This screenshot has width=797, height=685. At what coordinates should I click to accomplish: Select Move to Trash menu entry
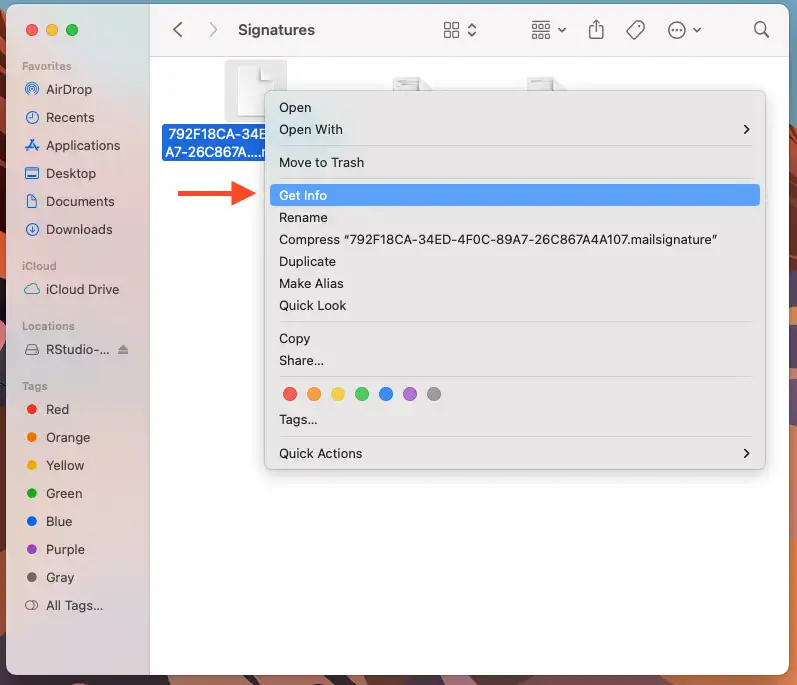click(321, 162)
